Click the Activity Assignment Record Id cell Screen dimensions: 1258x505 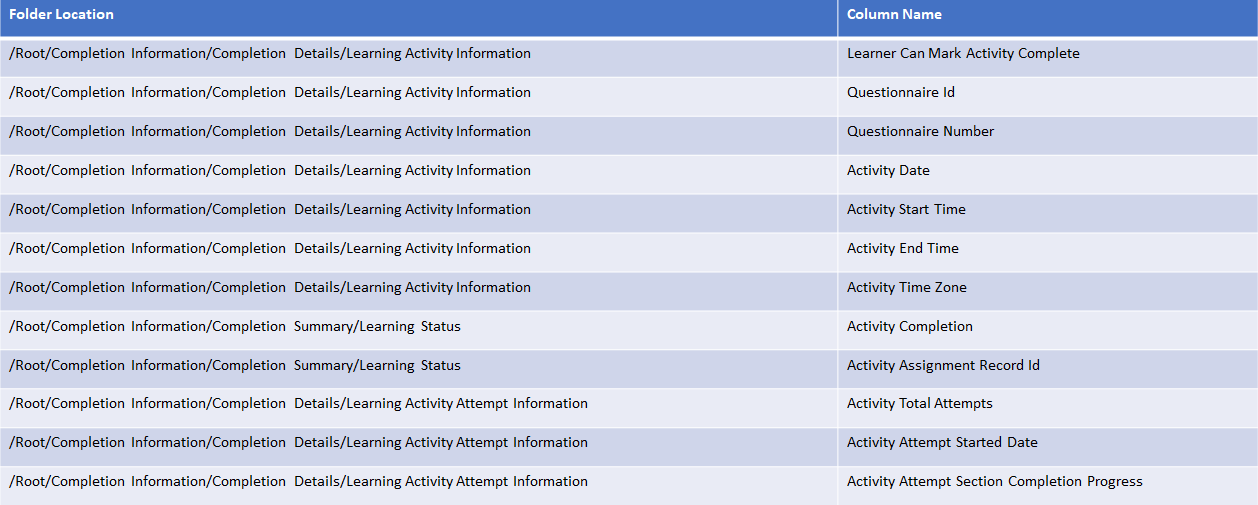pyautogui.click(x=943, y=366)
